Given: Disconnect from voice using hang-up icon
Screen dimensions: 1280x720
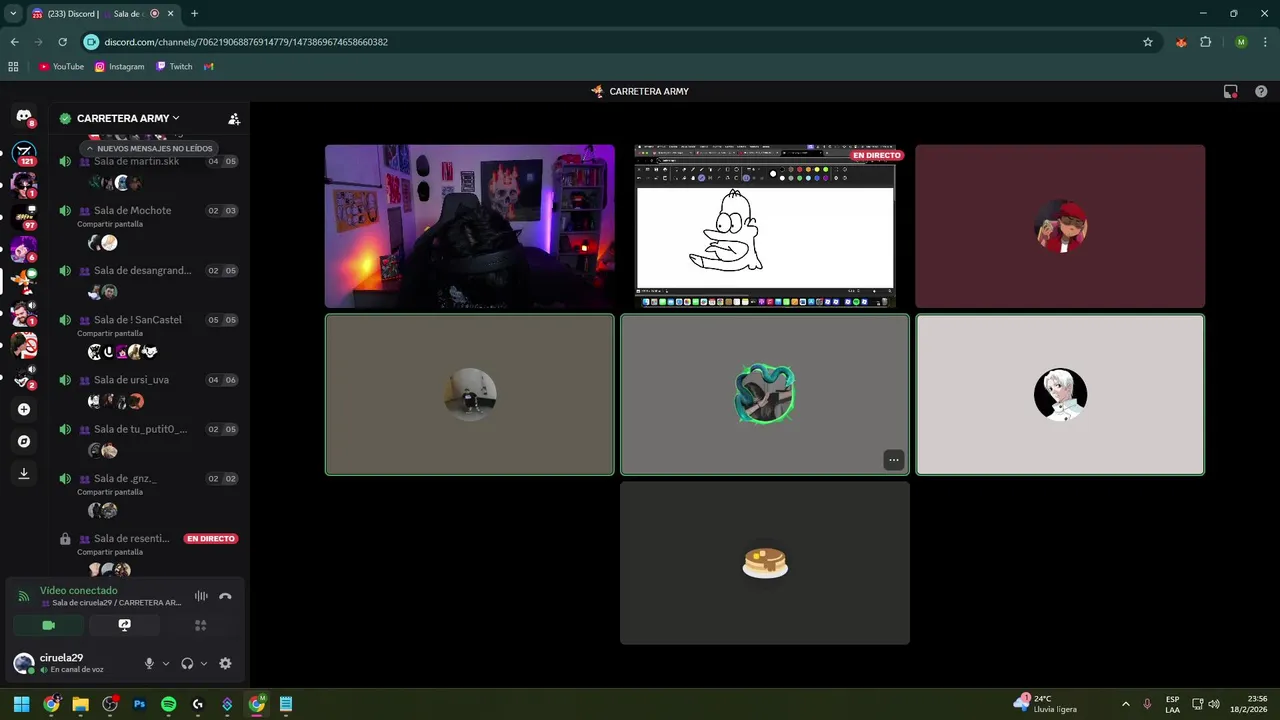Looking at the screenshot, I should [x=225, y=596].
